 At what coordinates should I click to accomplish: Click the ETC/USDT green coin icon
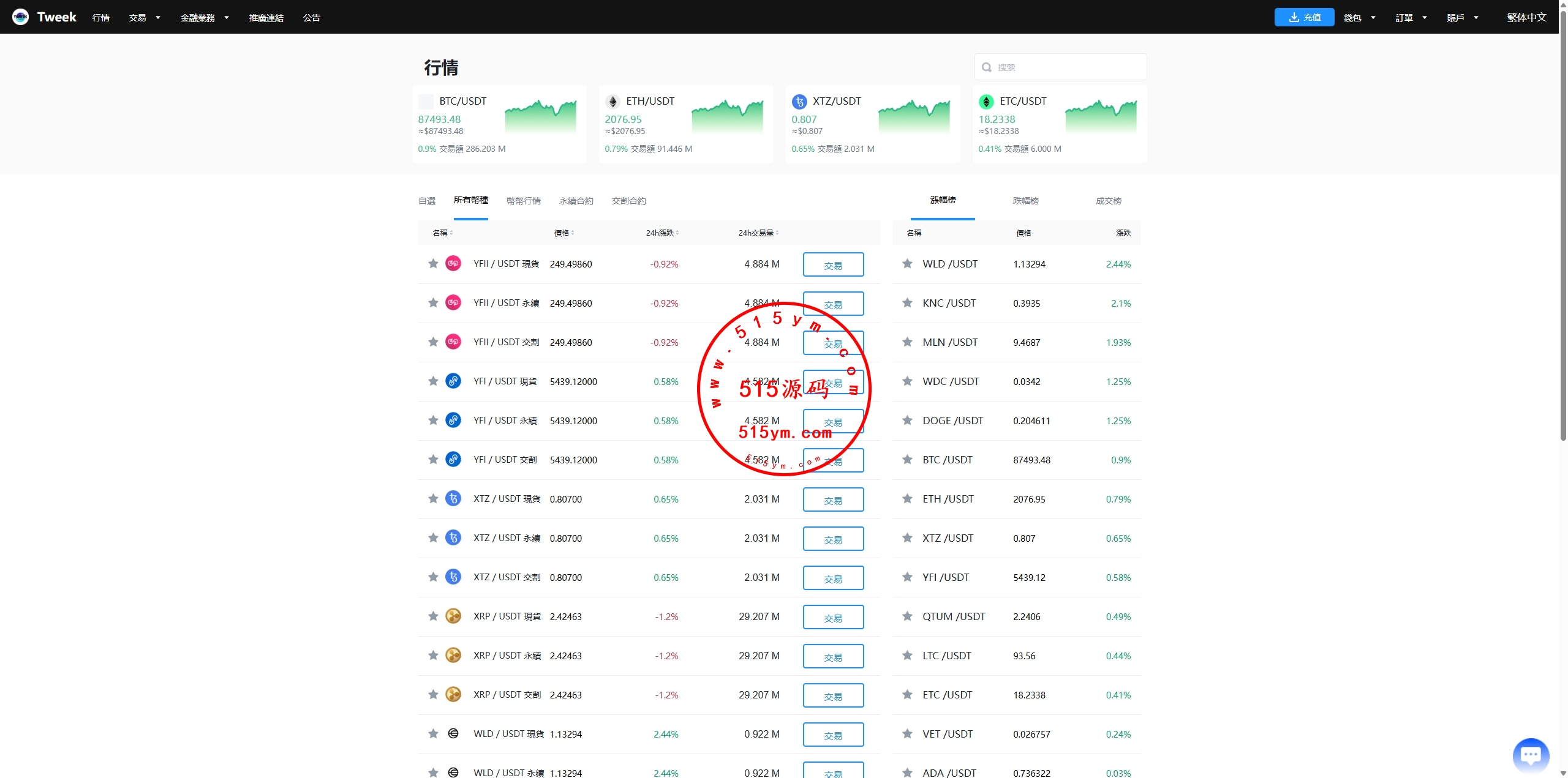(986, 102)
